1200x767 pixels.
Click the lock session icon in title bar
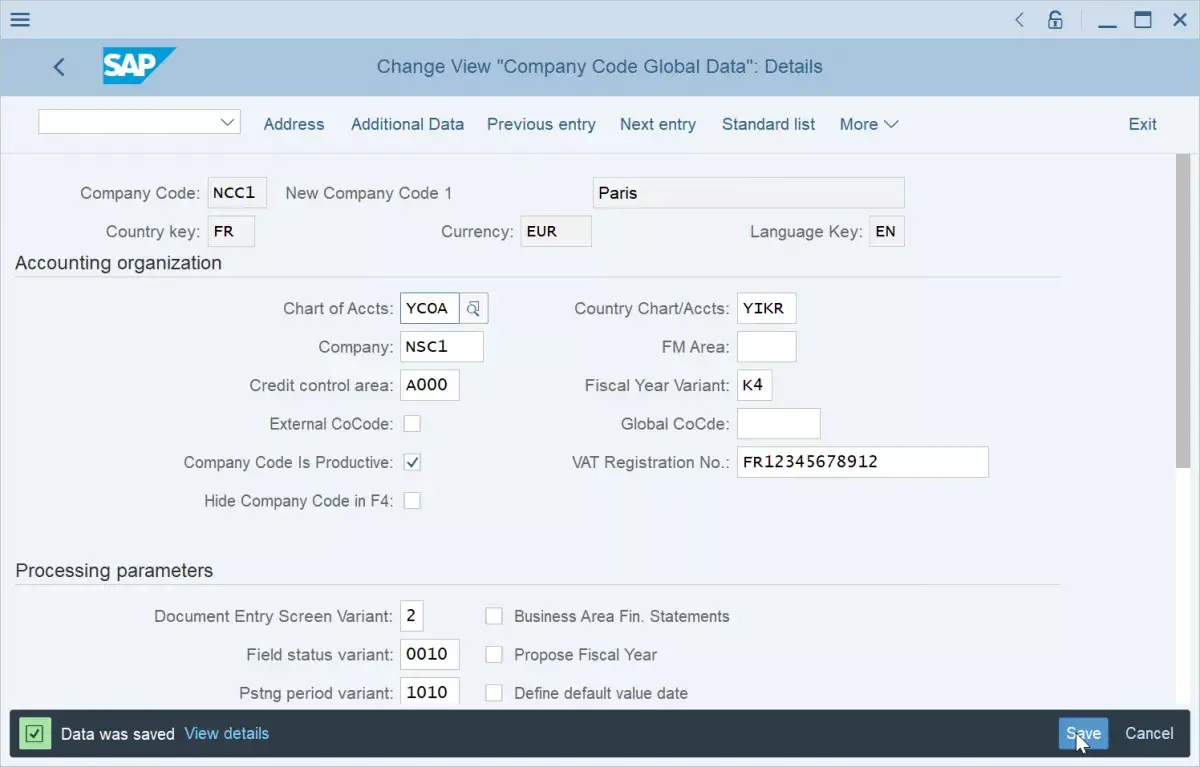click(x=1055, y=19)
